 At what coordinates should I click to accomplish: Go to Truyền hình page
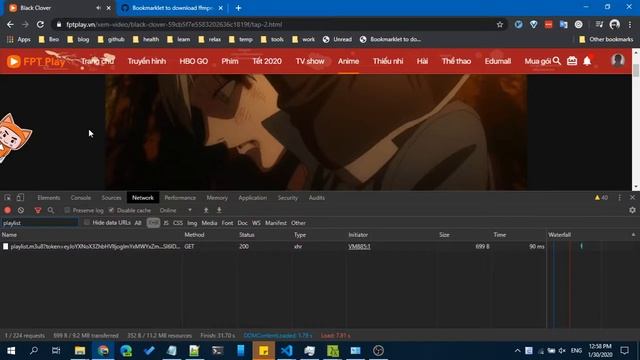[x=147, y=61]
